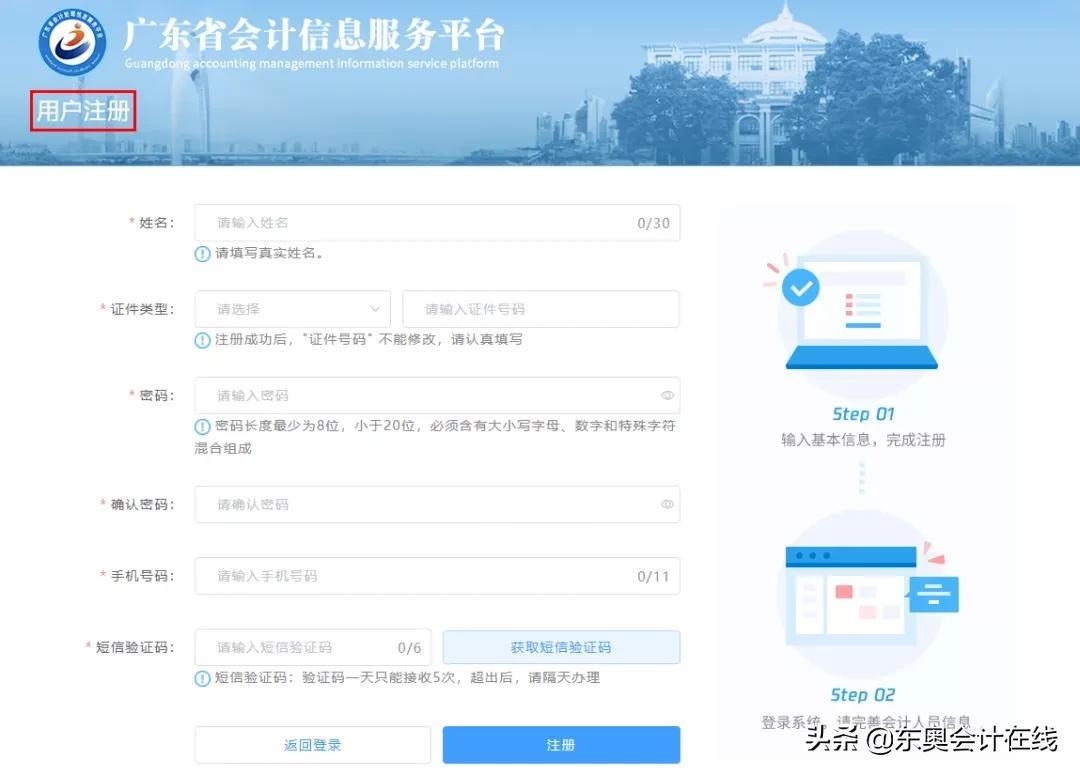Click the Step 02 label
The width and height of the screenshot is (1080, 775).
click(x=863, y=695)
